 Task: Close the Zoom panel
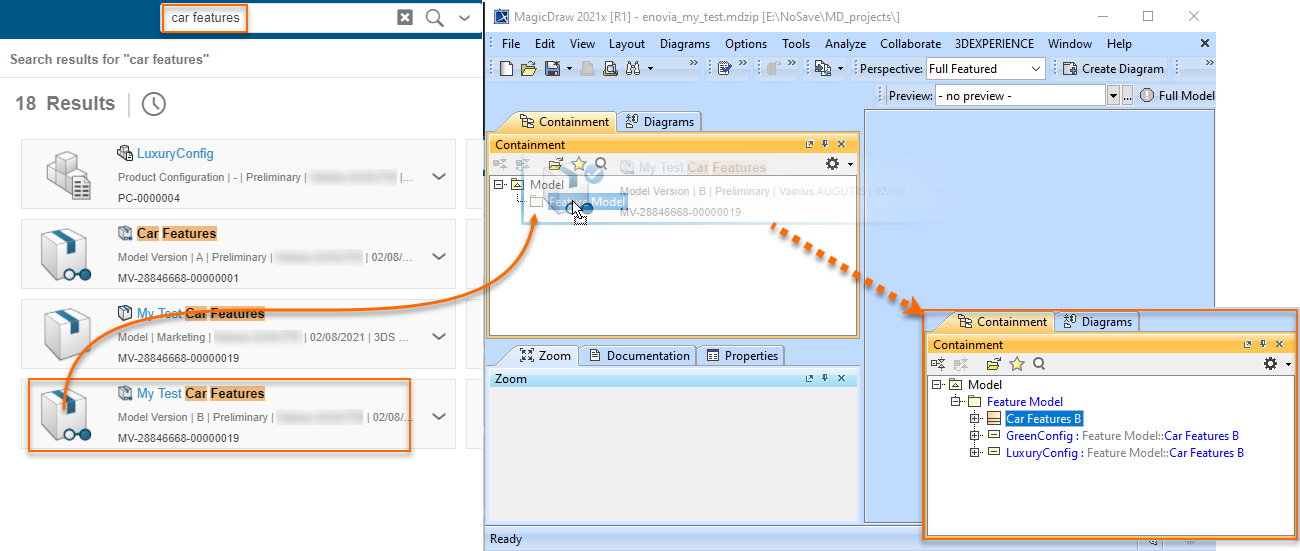coord(841,378)
